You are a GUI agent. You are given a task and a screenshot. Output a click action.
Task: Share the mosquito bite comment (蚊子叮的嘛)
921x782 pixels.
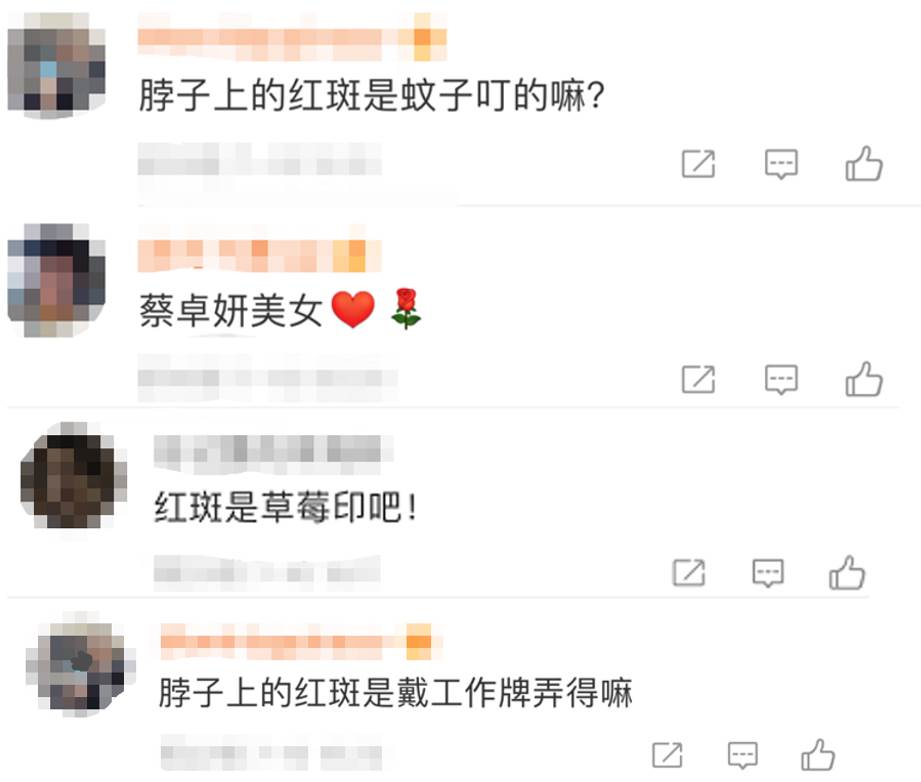coord(698,164)
